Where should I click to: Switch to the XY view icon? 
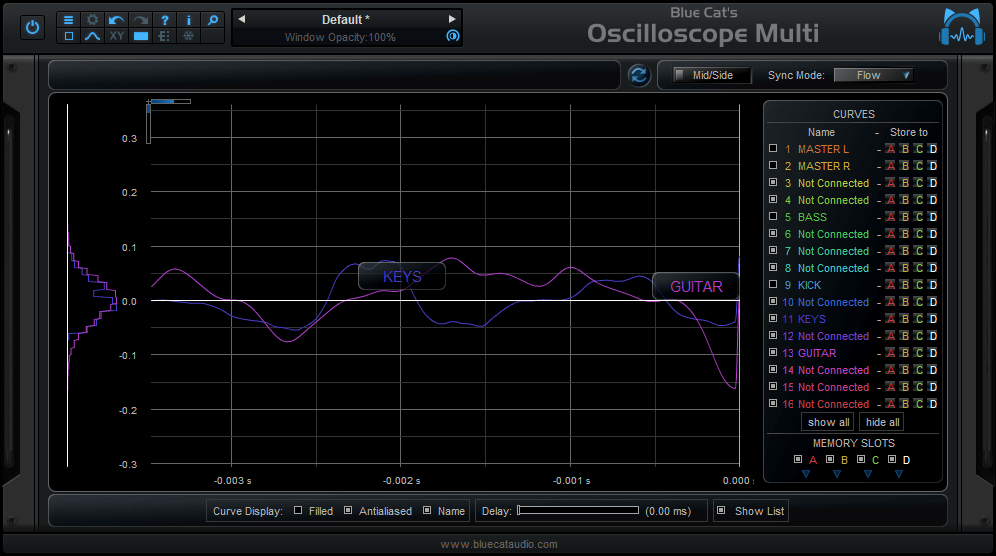click(x=116, y=36)
